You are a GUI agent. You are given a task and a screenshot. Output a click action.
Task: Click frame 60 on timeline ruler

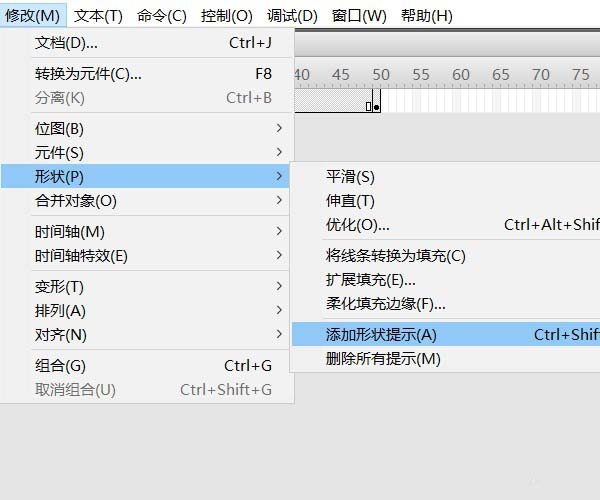click(461, 75)
